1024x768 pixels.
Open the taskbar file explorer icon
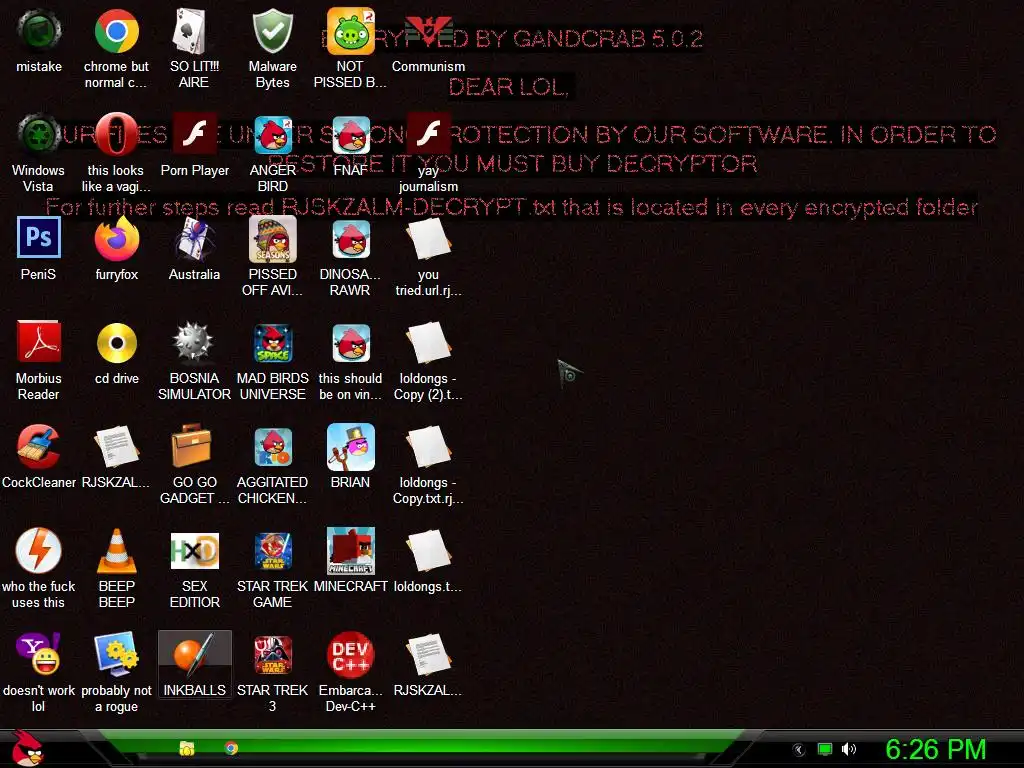tap(187, 748)
